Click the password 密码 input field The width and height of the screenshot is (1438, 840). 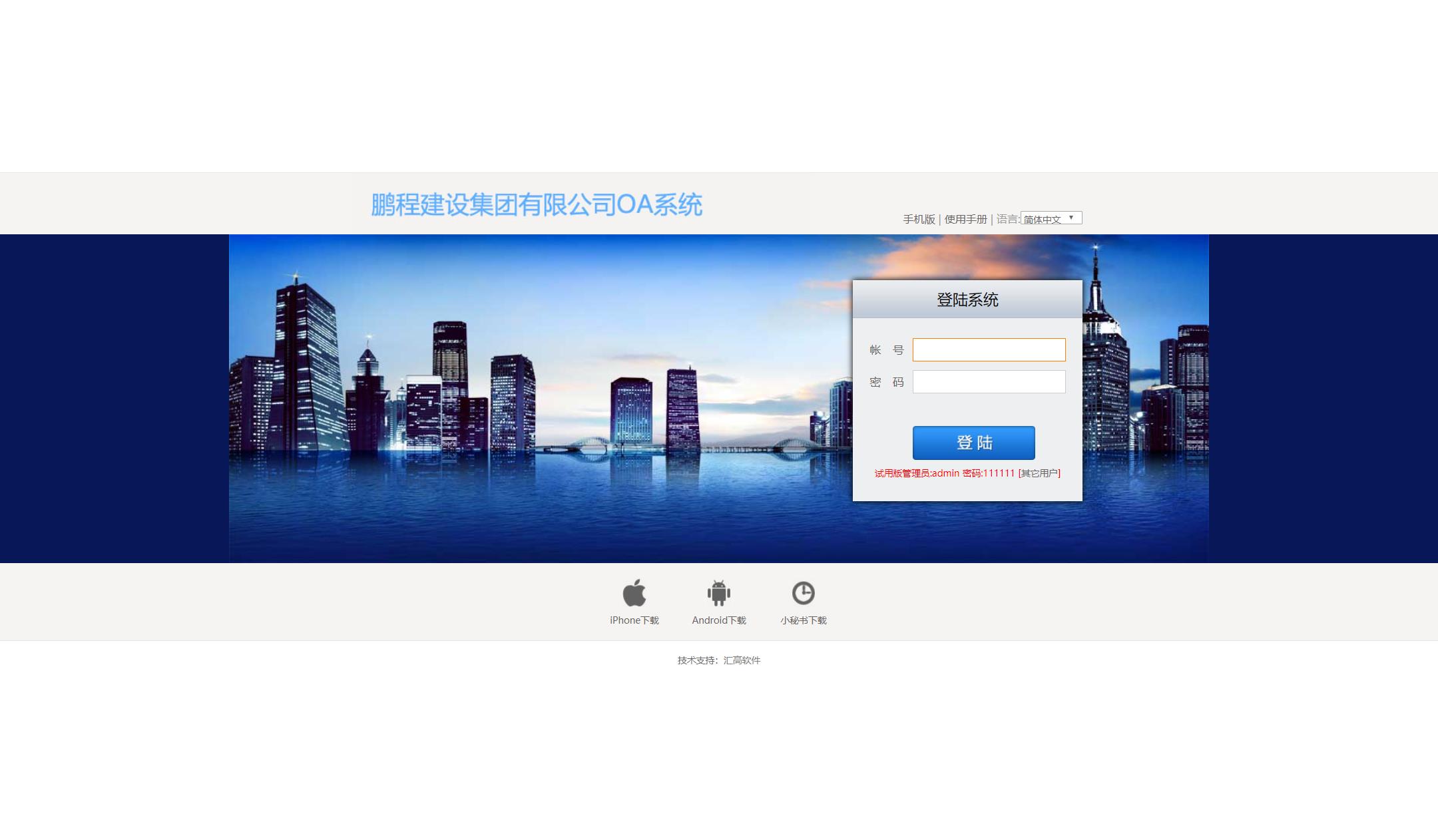click(x=989, y=381)
